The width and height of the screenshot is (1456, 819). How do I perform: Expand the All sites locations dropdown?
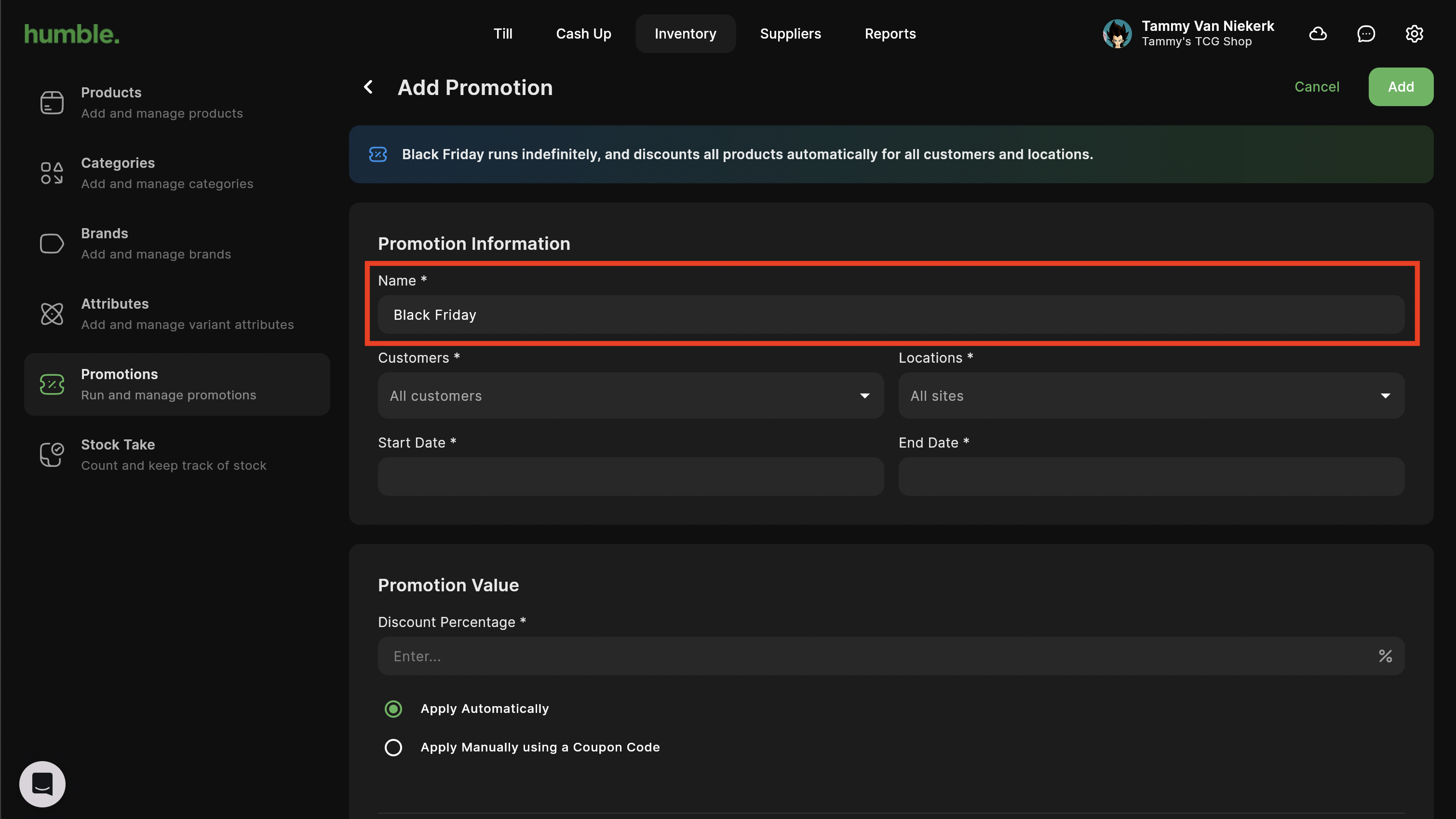pyautogui.click(x=1151, y=396)
